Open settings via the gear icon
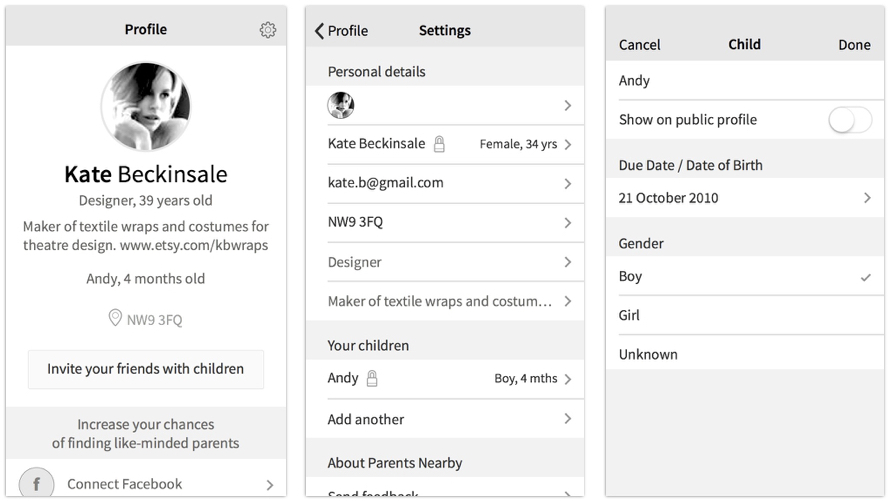Screen dimensions: 890x501 click(267, 30)
